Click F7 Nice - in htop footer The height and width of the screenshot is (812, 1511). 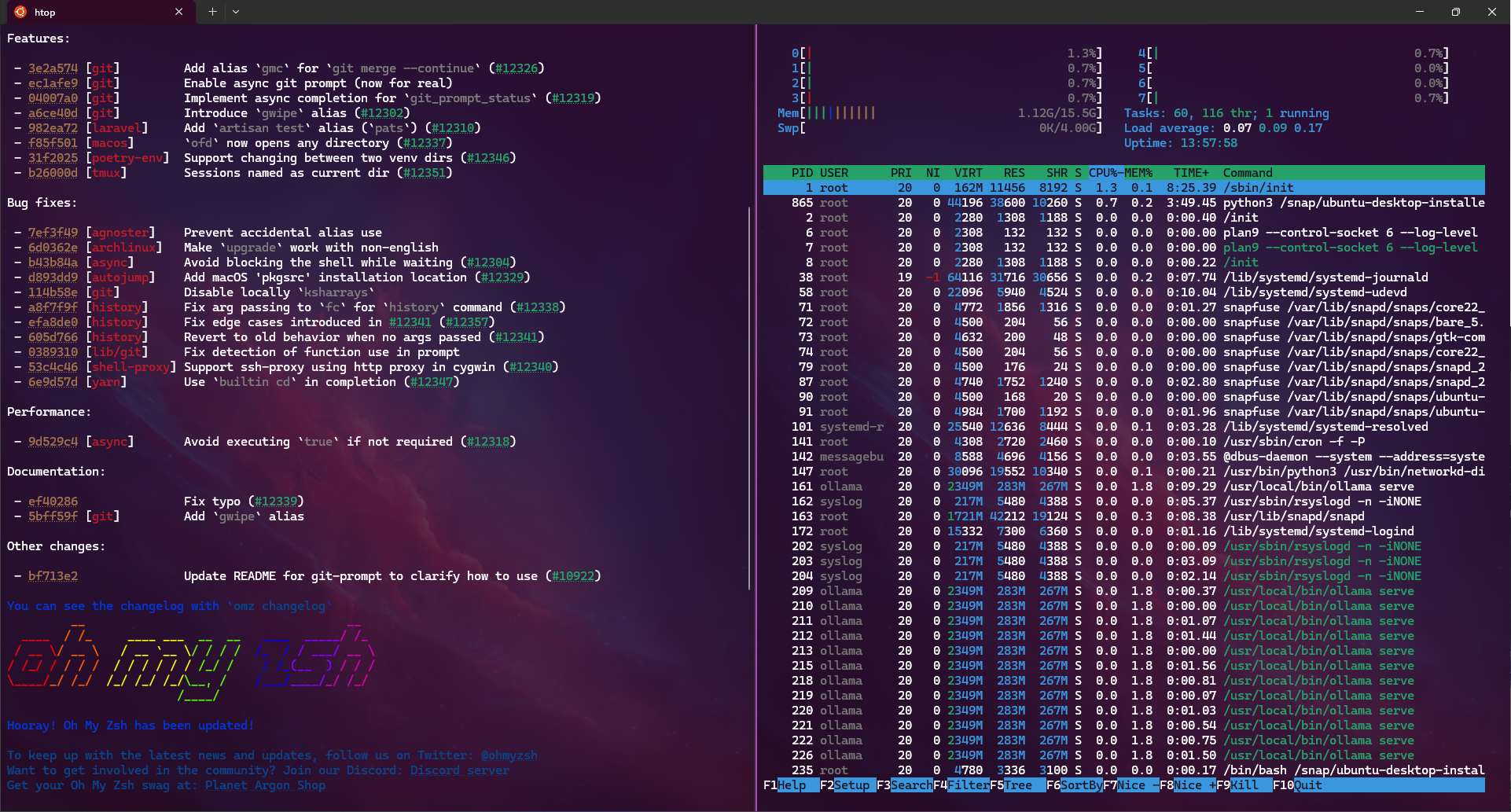click(x=1130, y=785)
